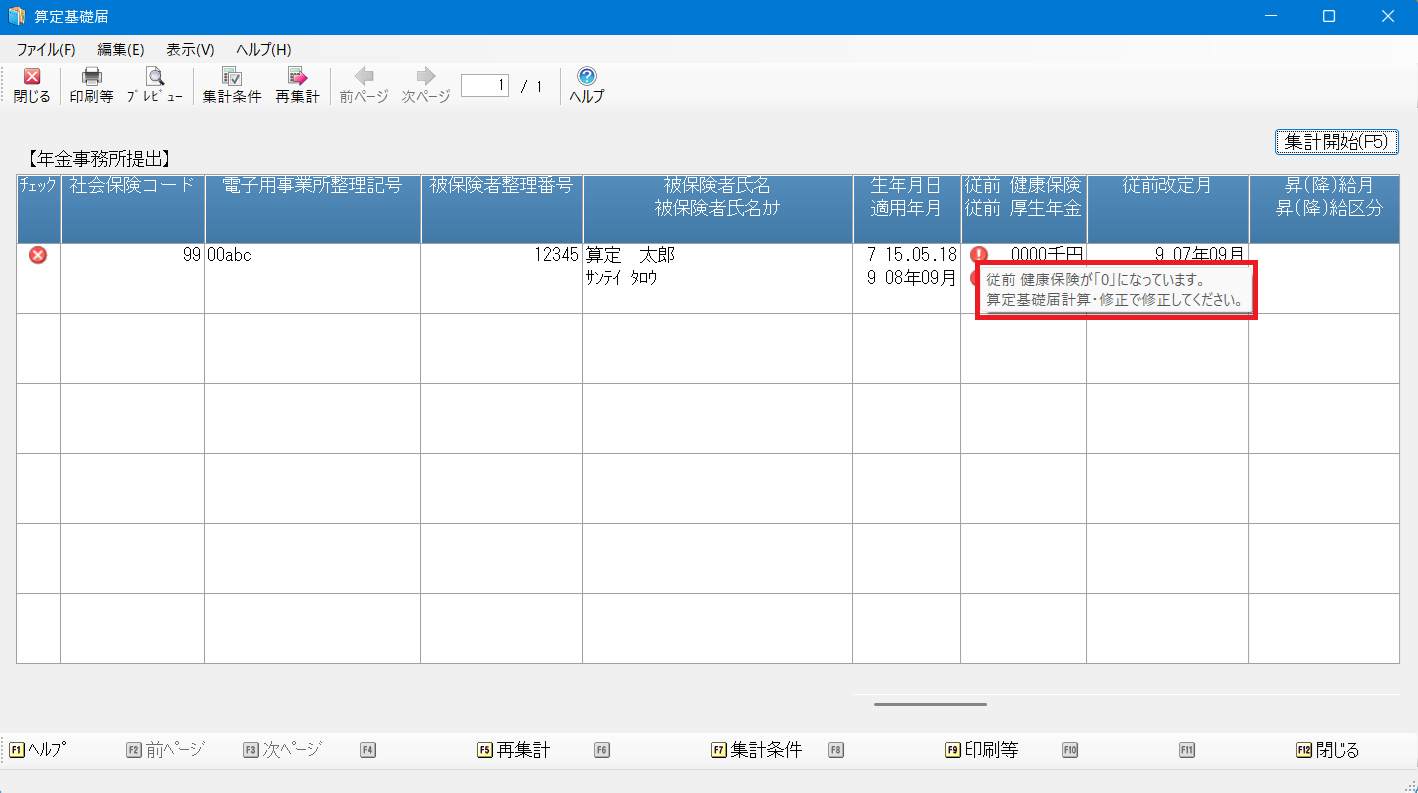
Task: Click the application icon in title bar
Action: [x=17, y=16]
